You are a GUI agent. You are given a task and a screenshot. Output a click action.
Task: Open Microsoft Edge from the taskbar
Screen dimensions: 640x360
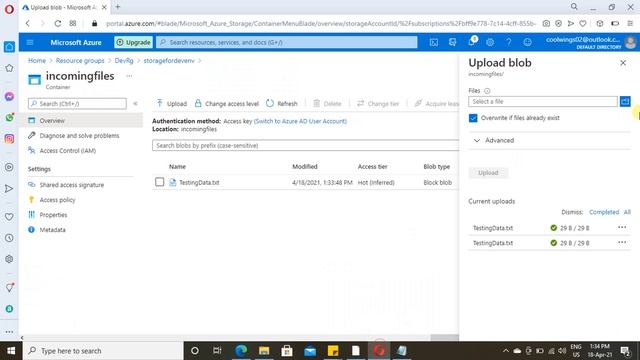241,351
